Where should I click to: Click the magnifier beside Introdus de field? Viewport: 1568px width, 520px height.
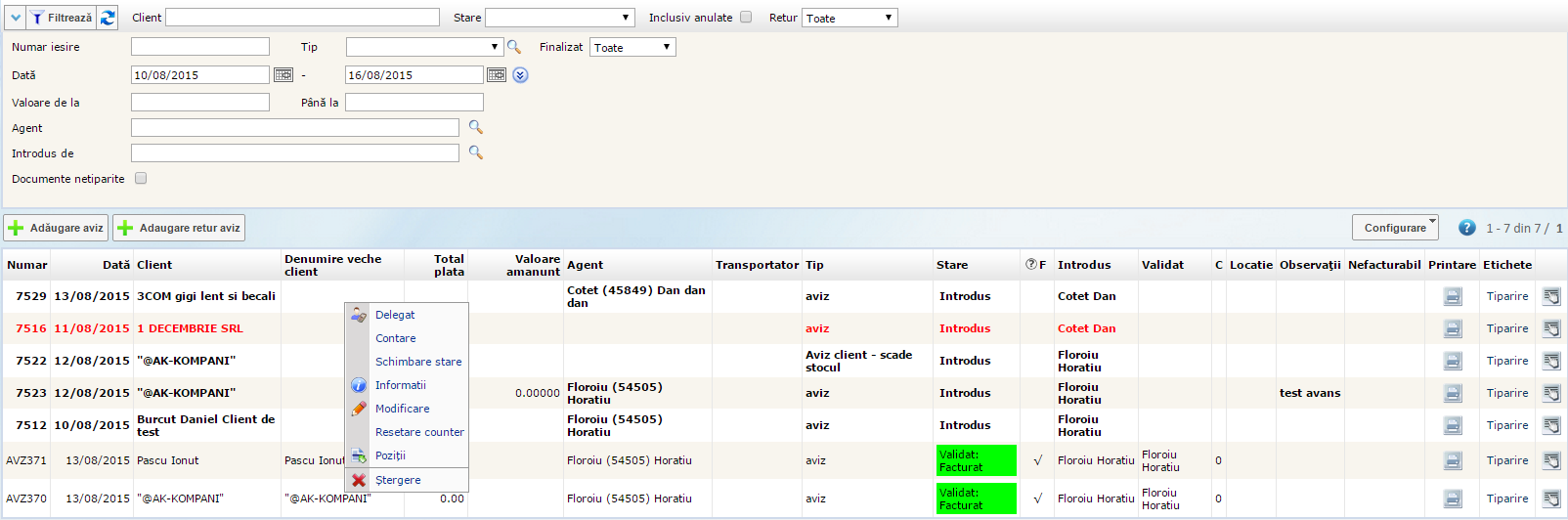476,152
